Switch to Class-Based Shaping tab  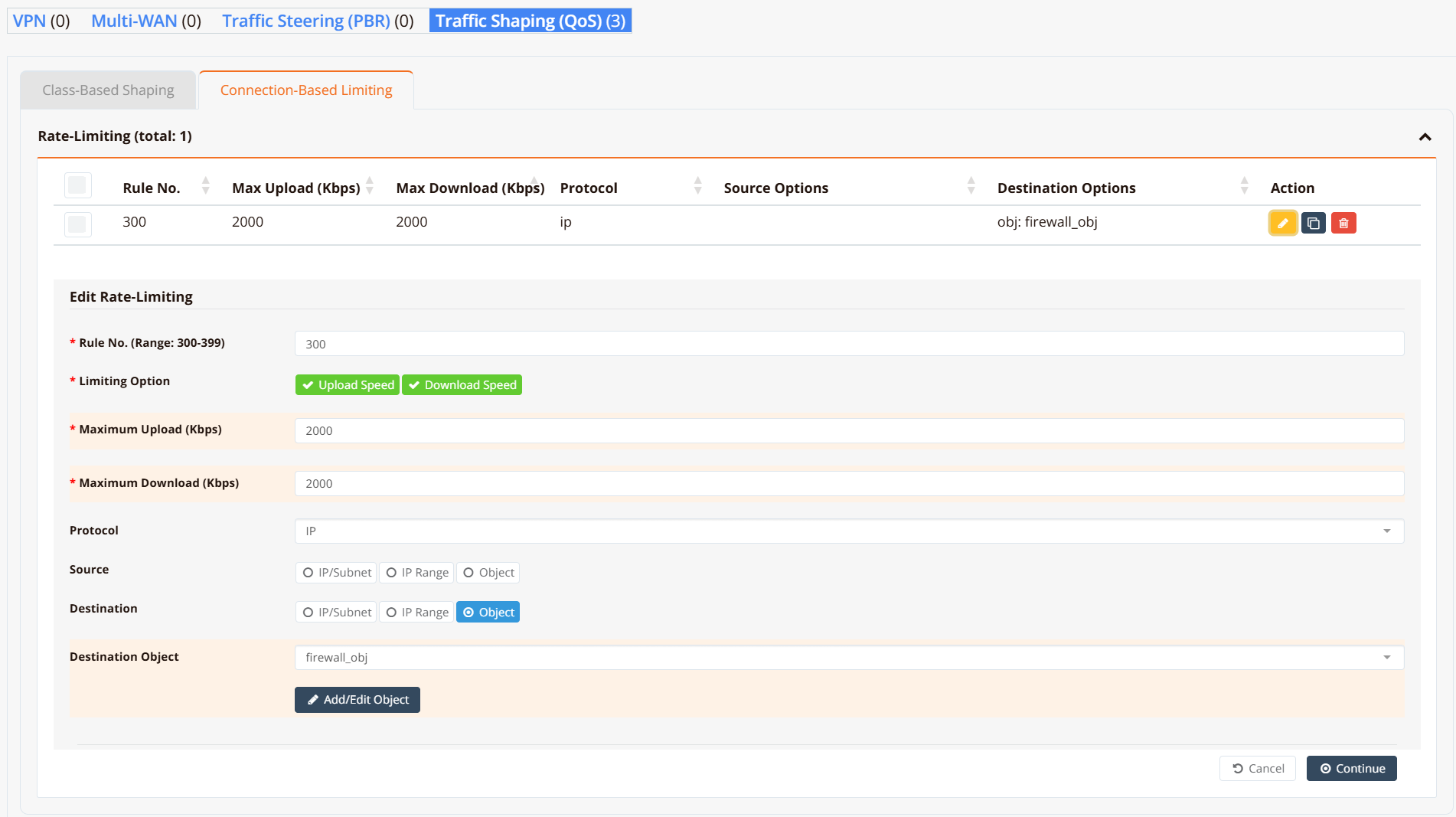(x=108, y=90)
